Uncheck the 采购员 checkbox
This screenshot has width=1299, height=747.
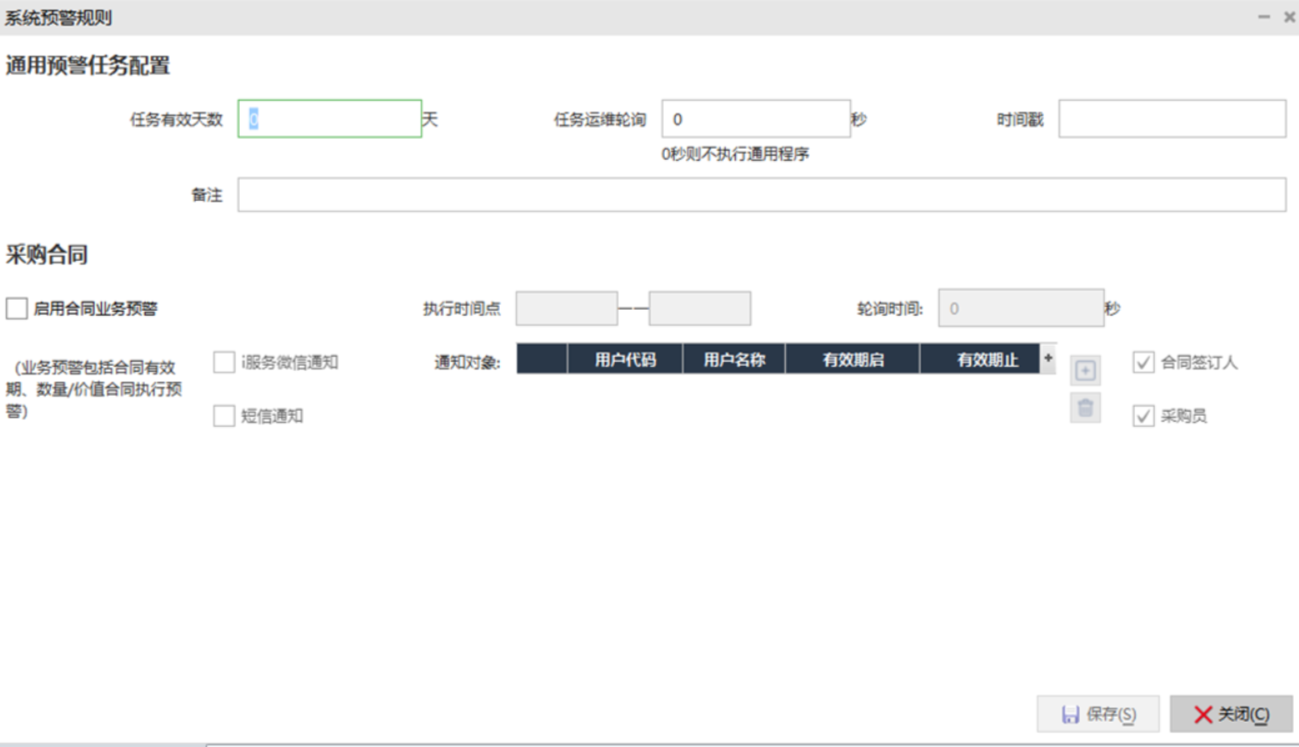1144,416
